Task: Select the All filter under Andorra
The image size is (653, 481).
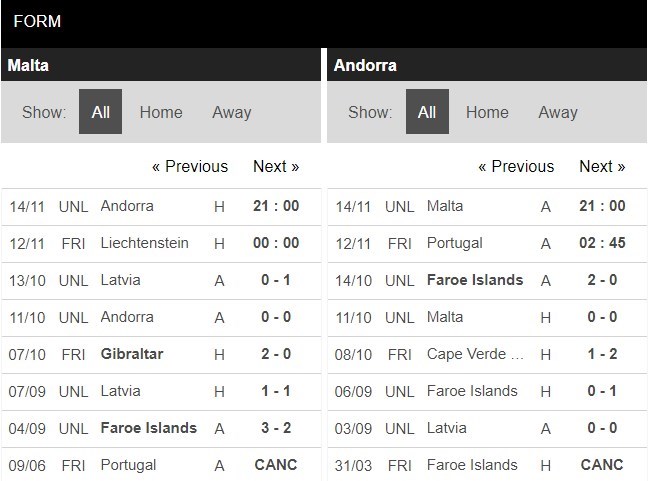Action: coord(427,112)
